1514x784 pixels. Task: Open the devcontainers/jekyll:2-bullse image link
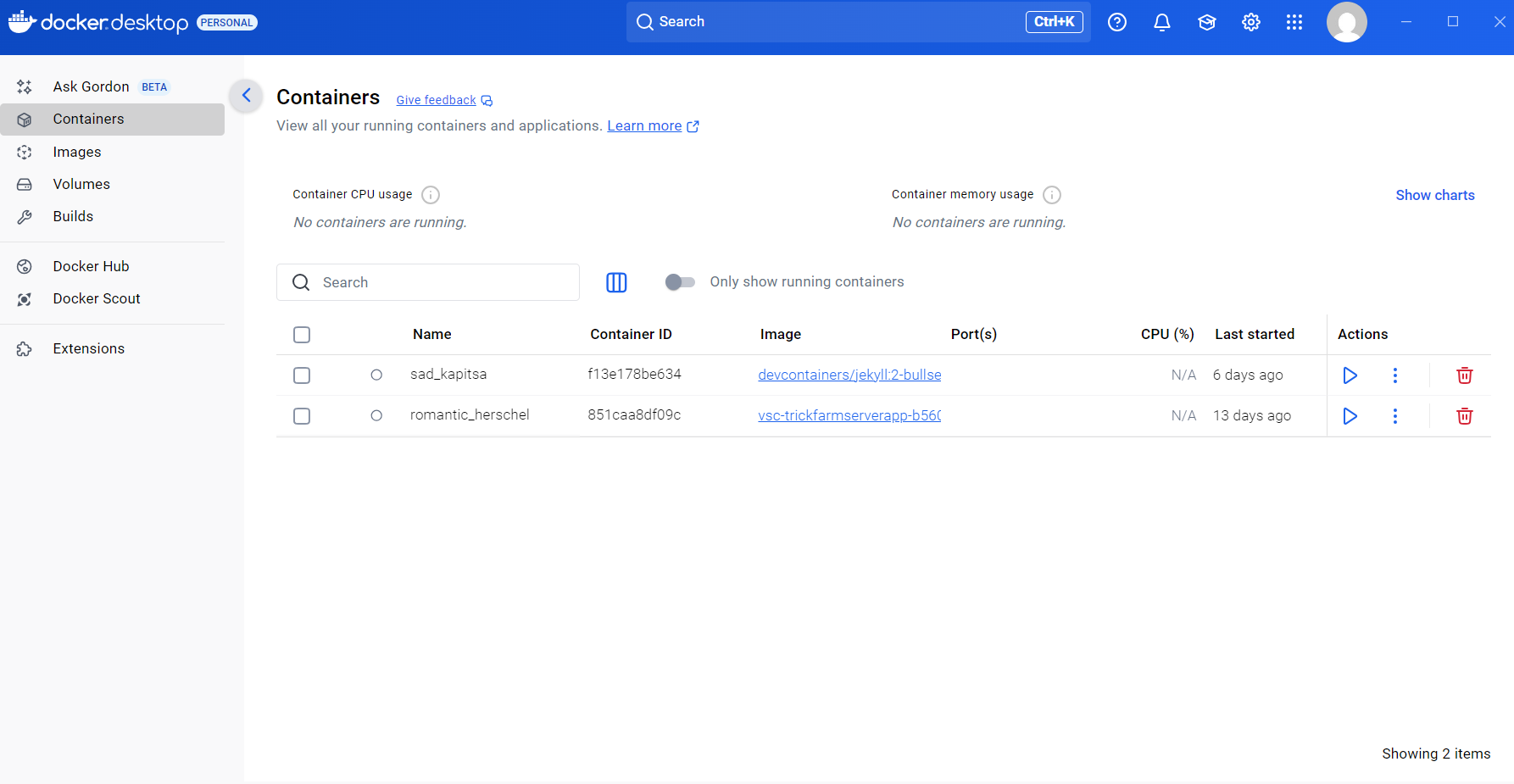point(849,375)
